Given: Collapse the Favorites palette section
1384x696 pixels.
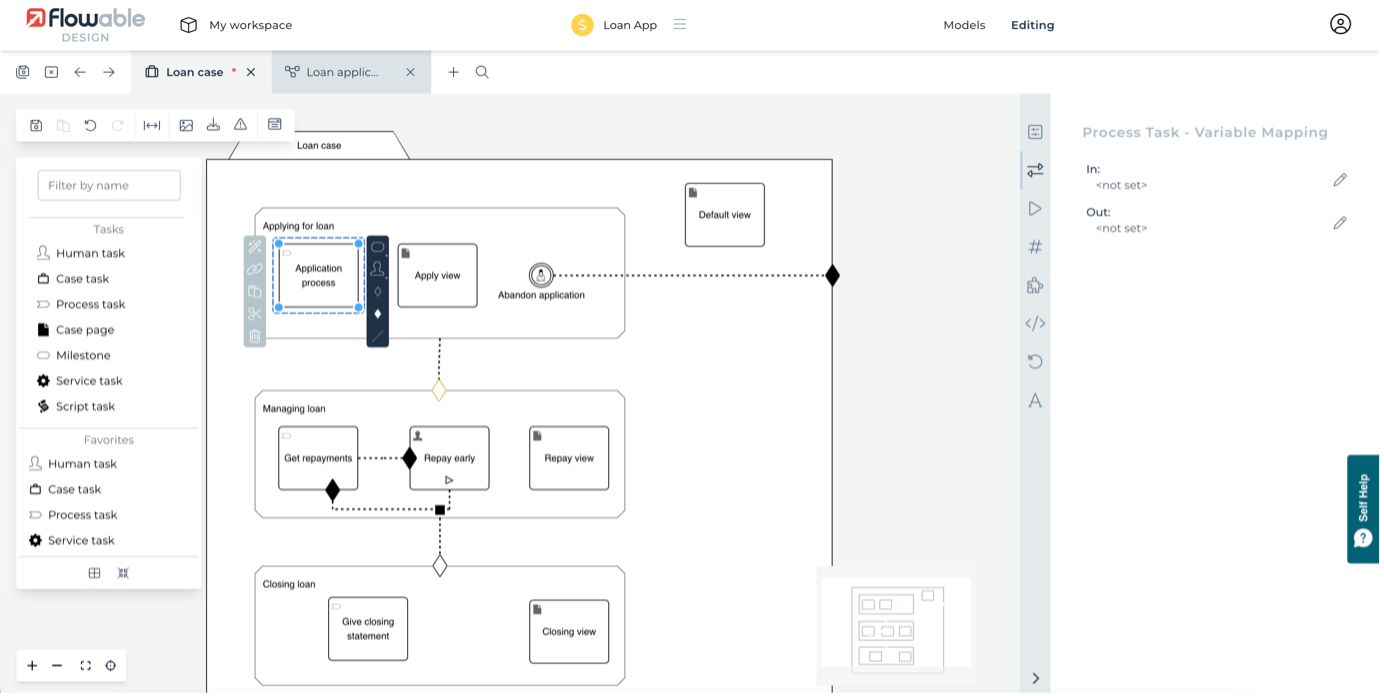Looking at the screenshot, I should pos(108,439).
